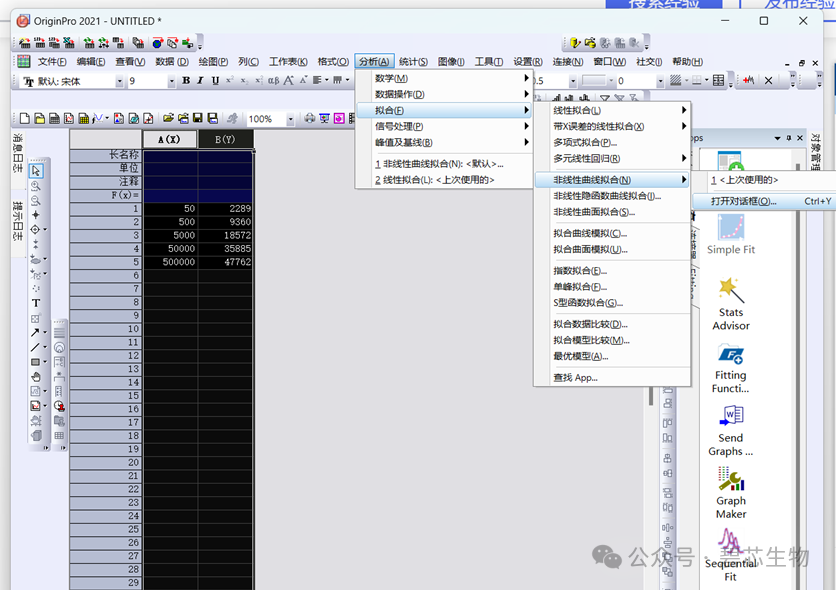Viewport: 836px width, 590px height.
Task: Click the New Project icon
Action: pos(25,118)
